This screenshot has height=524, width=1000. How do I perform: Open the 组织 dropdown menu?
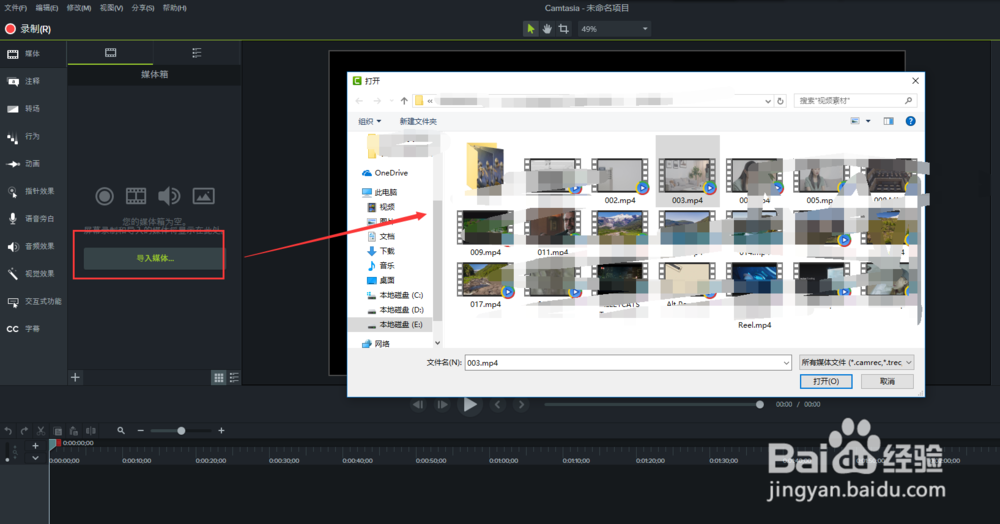(369, 121)
